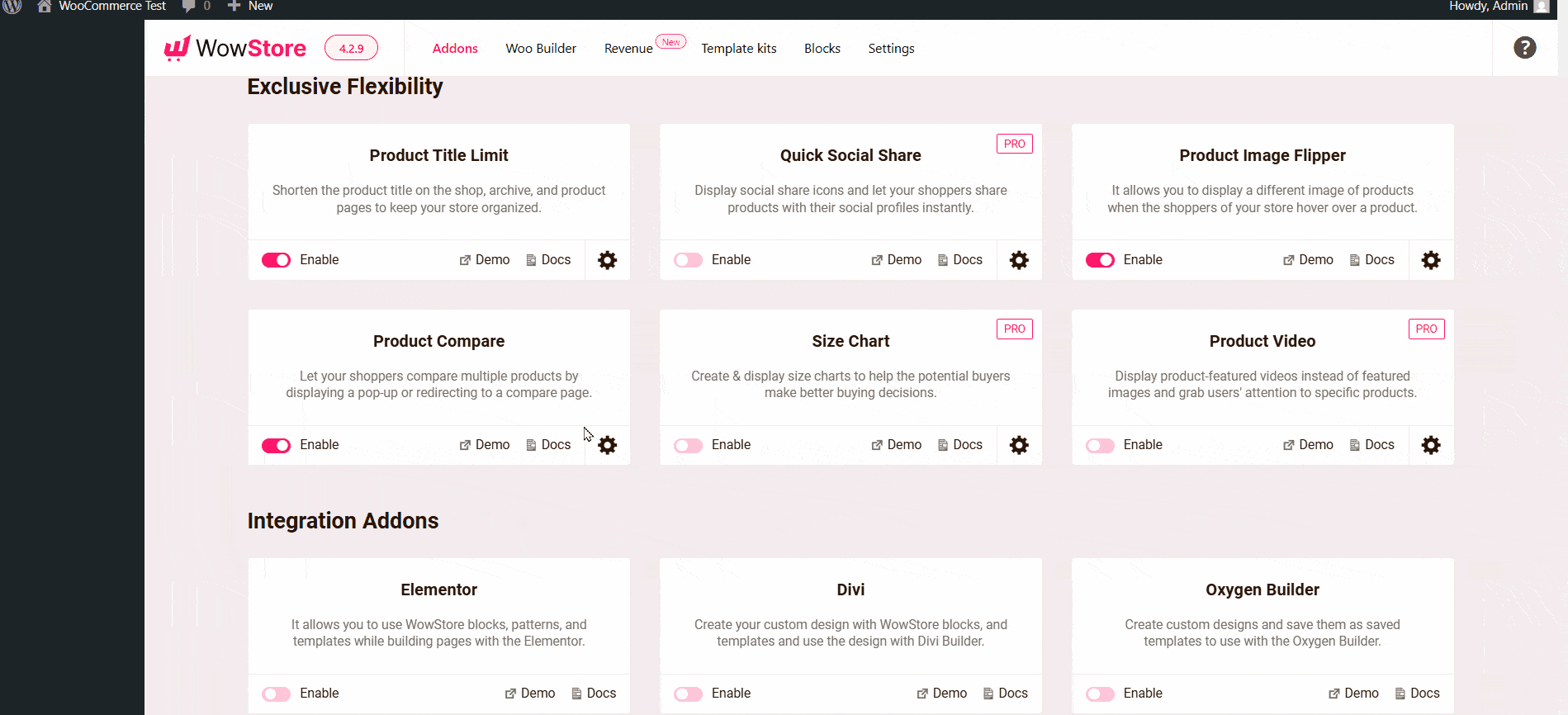Enable the Oxygen Builder toggle
Viewport: 1568px width, 715px height.
point(1100,694)
